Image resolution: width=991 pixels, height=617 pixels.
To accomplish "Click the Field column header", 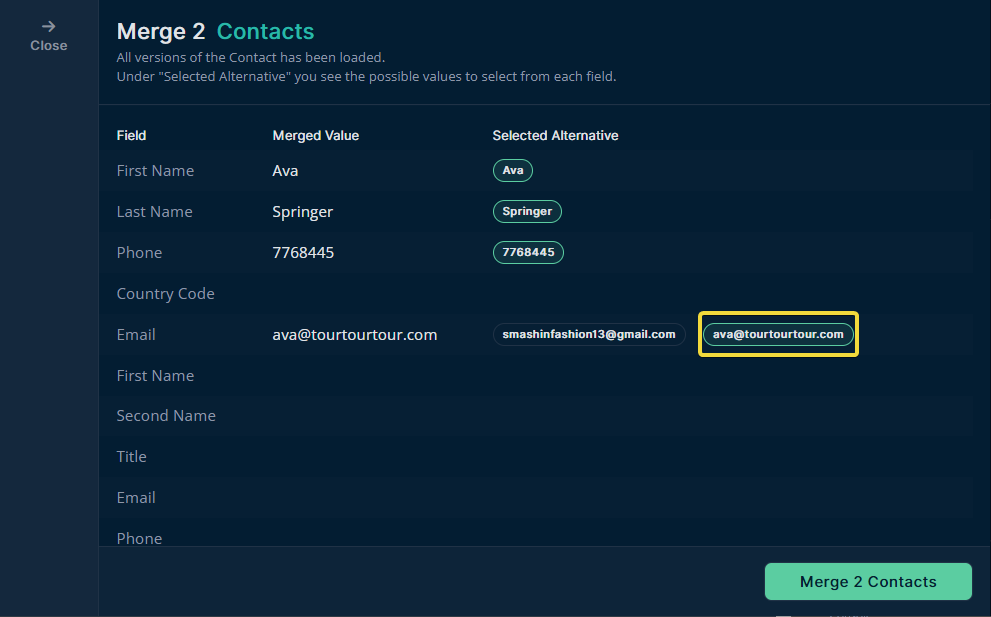I will click(x=131, y=135).
